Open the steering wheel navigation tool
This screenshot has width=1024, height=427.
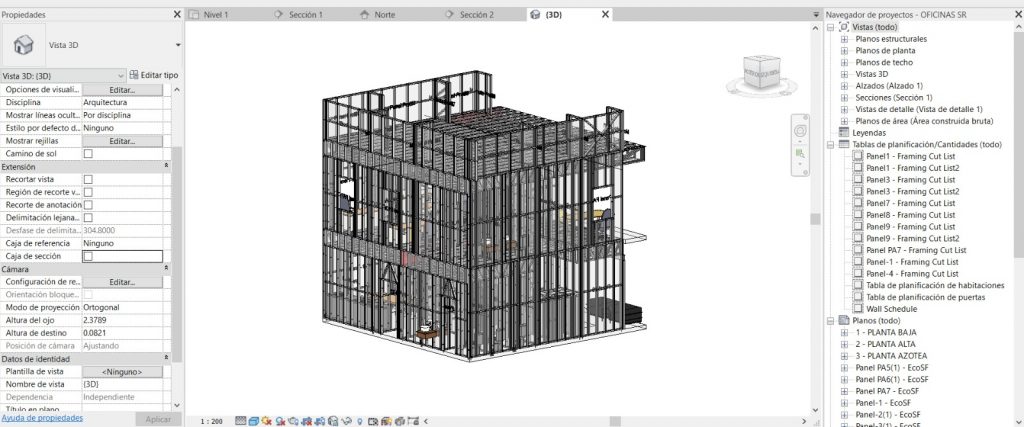(x=800, y=131)
